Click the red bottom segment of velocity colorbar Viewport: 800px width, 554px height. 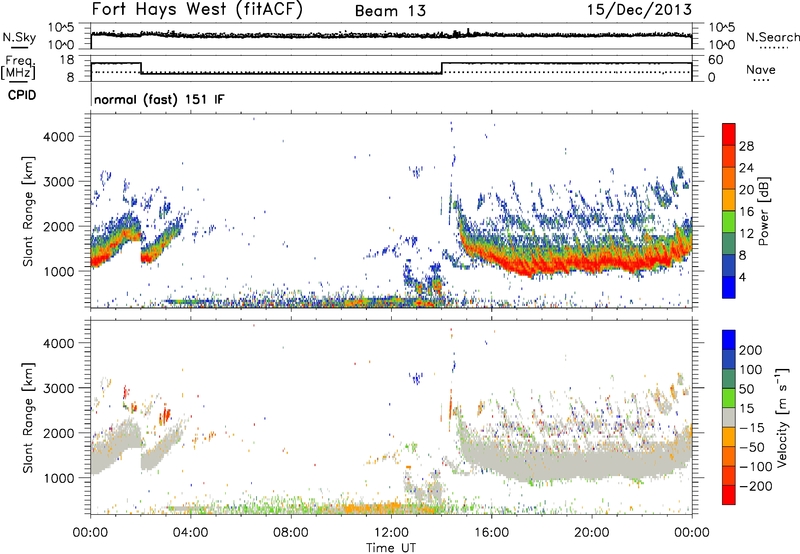tap(729, 495)
